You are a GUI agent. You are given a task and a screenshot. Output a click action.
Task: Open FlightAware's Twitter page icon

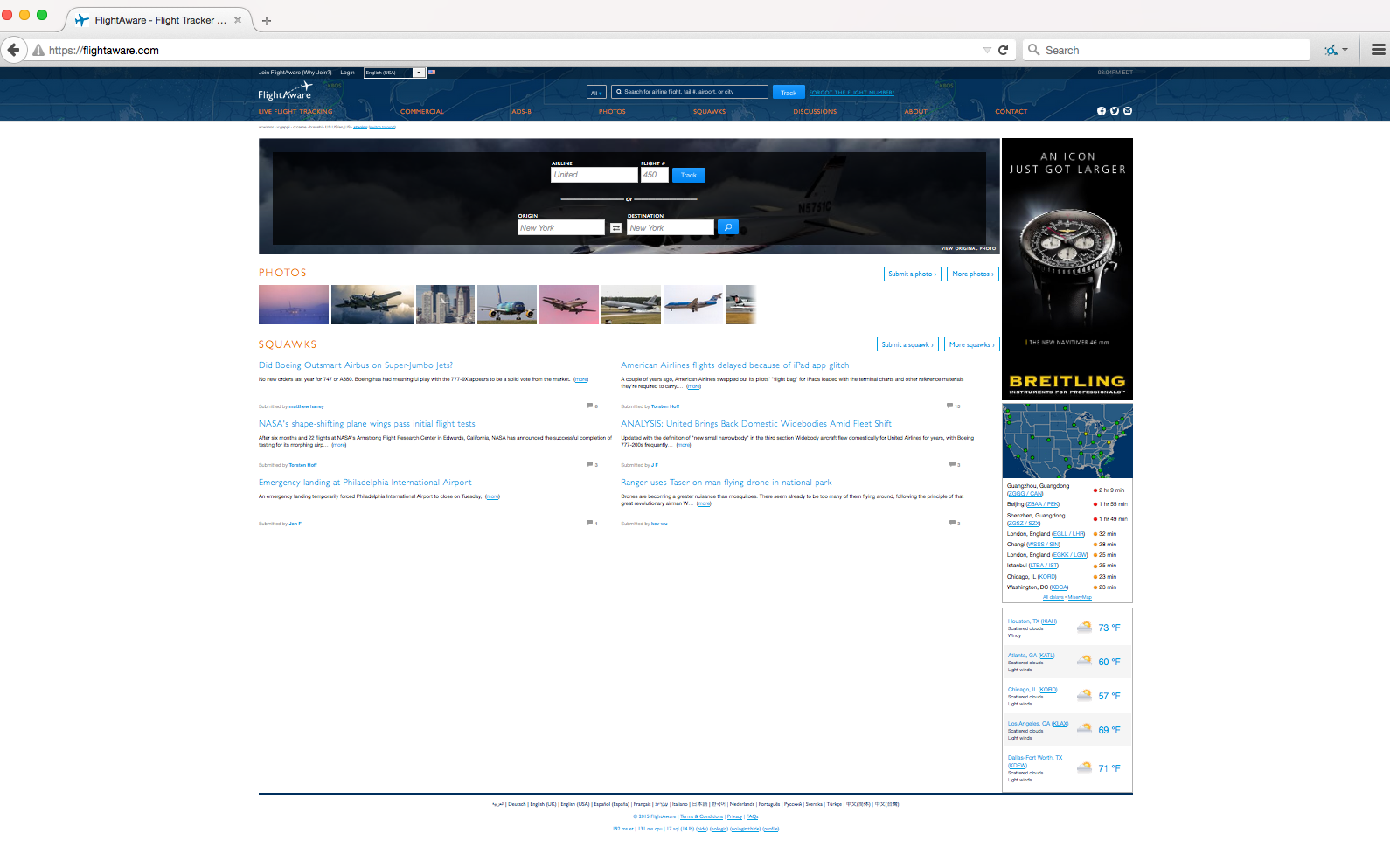(x=1115, y=111)
